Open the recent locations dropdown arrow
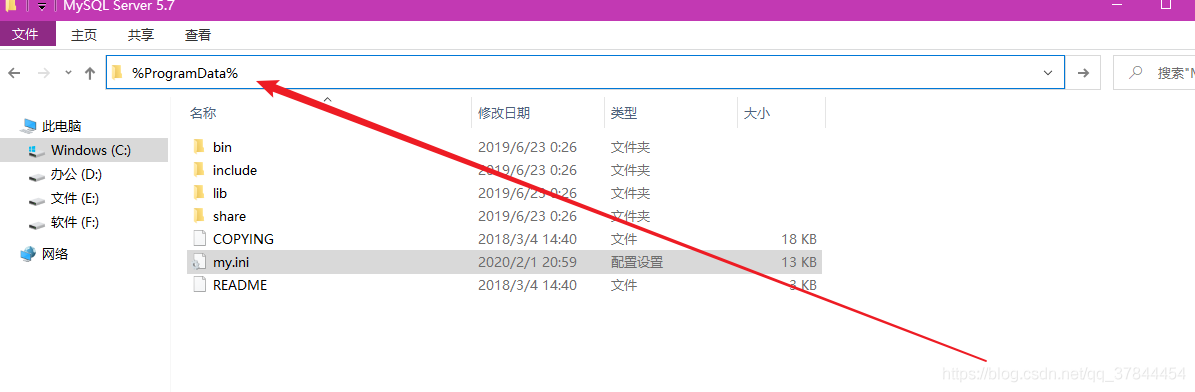The image size is (1195, 392). [68, 73]
